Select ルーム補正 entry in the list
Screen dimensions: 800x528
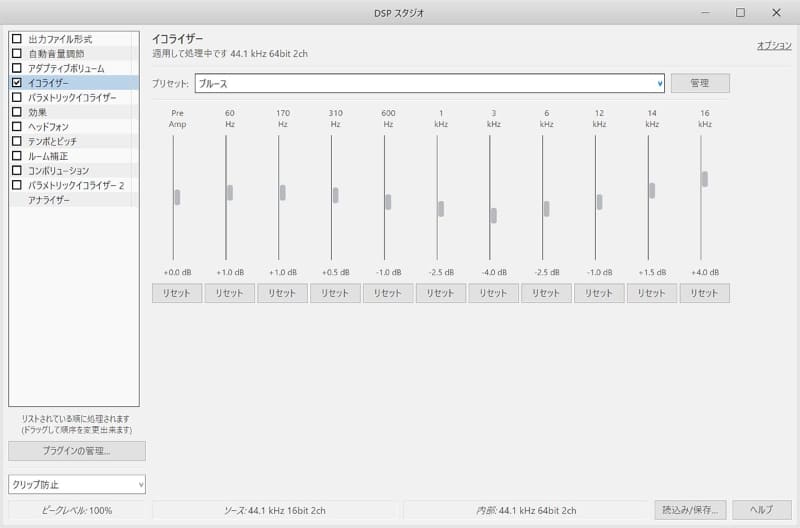coord(74,156)
